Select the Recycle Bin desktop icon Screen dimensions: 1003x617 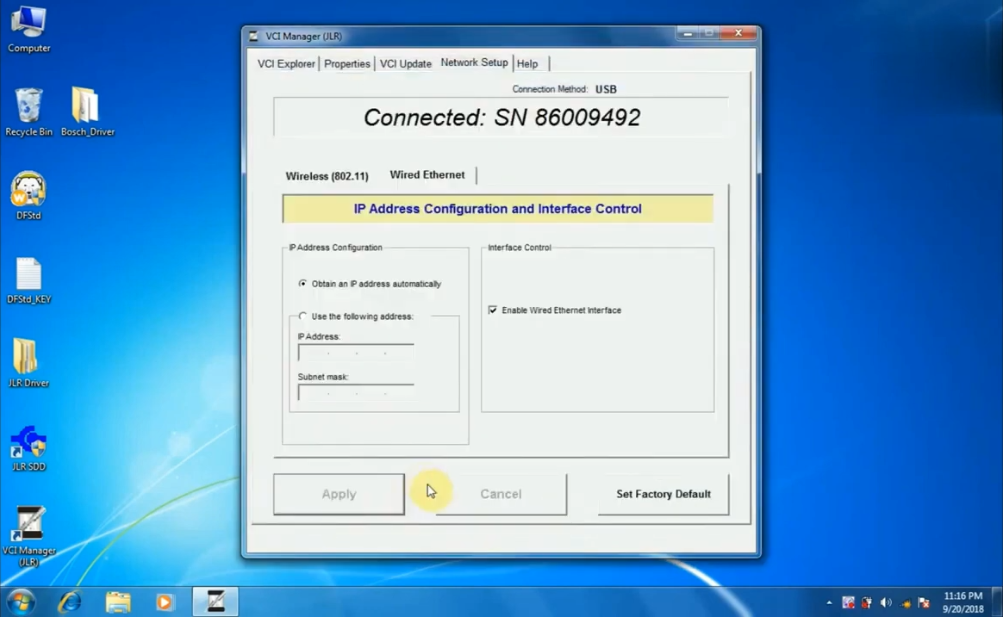tap(29, 113)
